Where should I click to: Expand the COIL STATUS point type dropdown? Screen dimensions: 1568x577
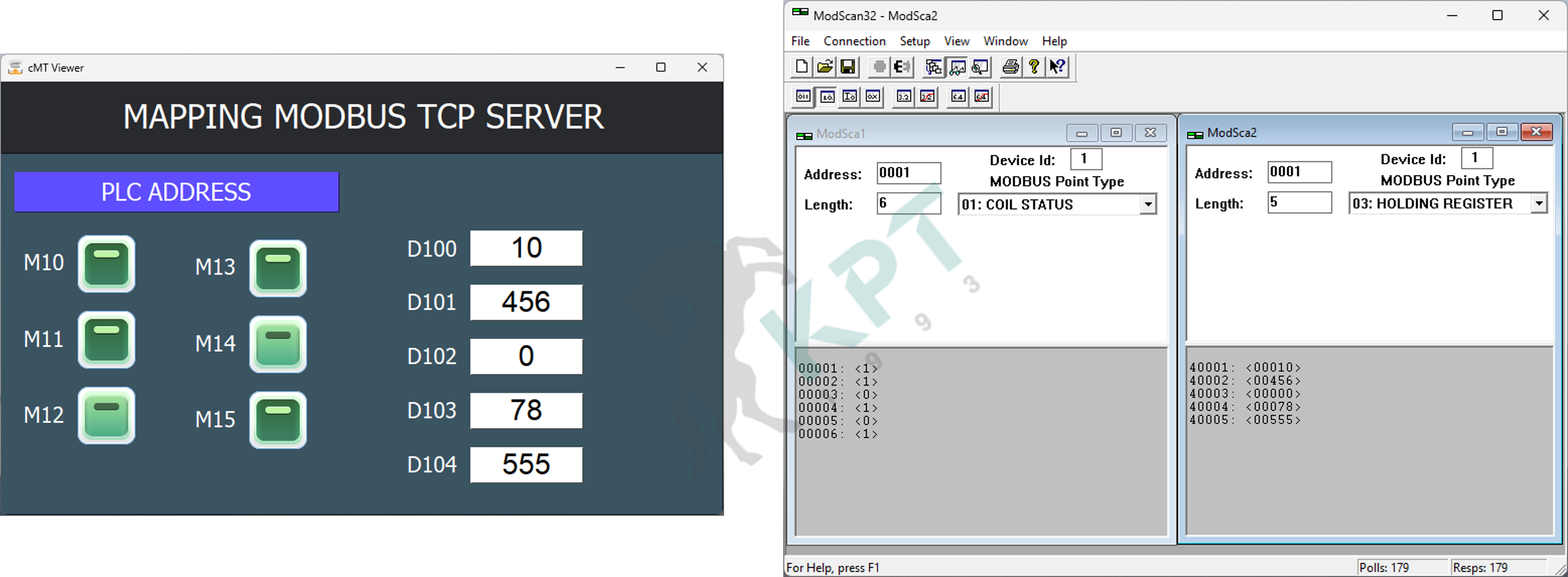tap(1148, 204)
